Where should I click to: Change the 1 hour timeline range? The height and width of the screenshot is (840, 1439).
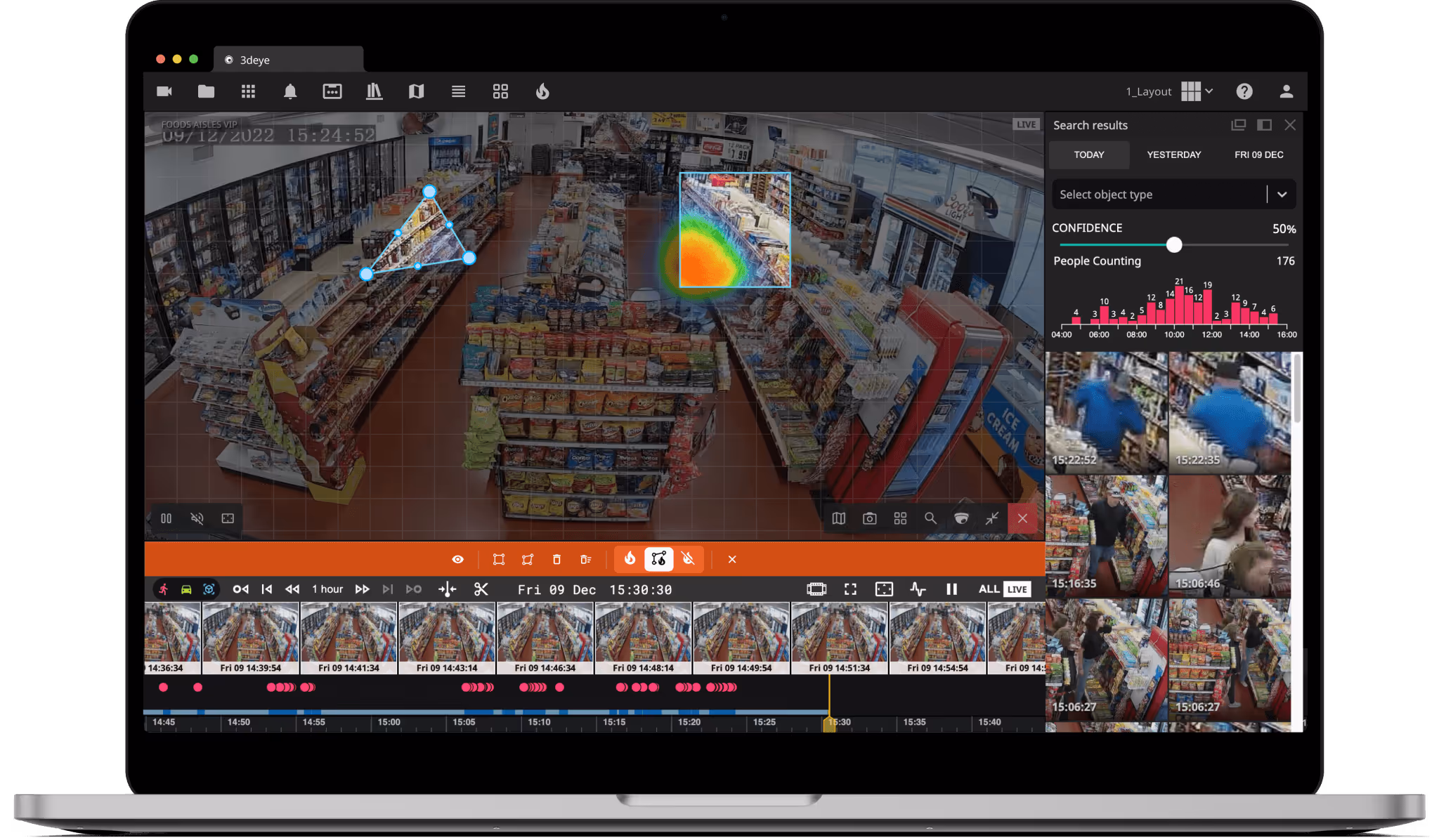327,589
